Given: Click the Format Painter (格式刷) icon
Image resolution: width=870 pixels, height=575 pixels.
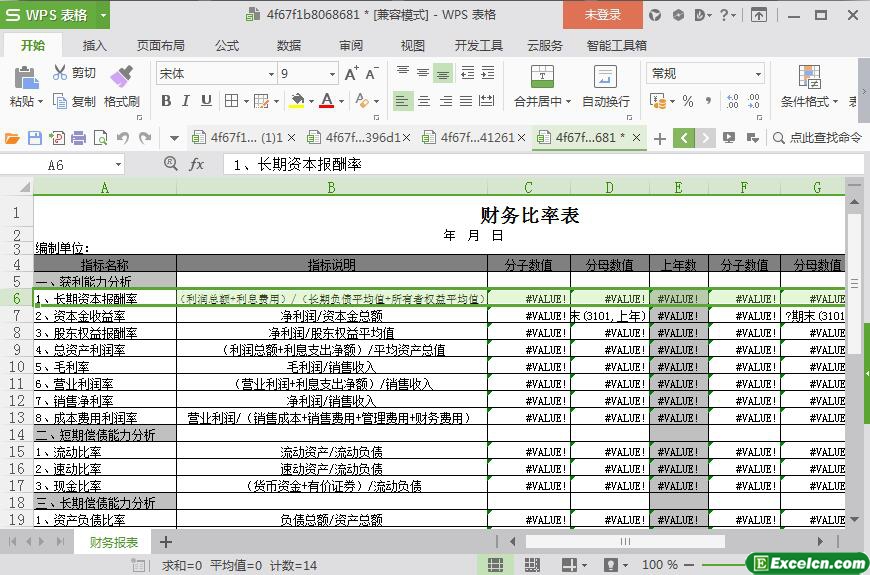Looking at the screenshot, I should point(121,76).
